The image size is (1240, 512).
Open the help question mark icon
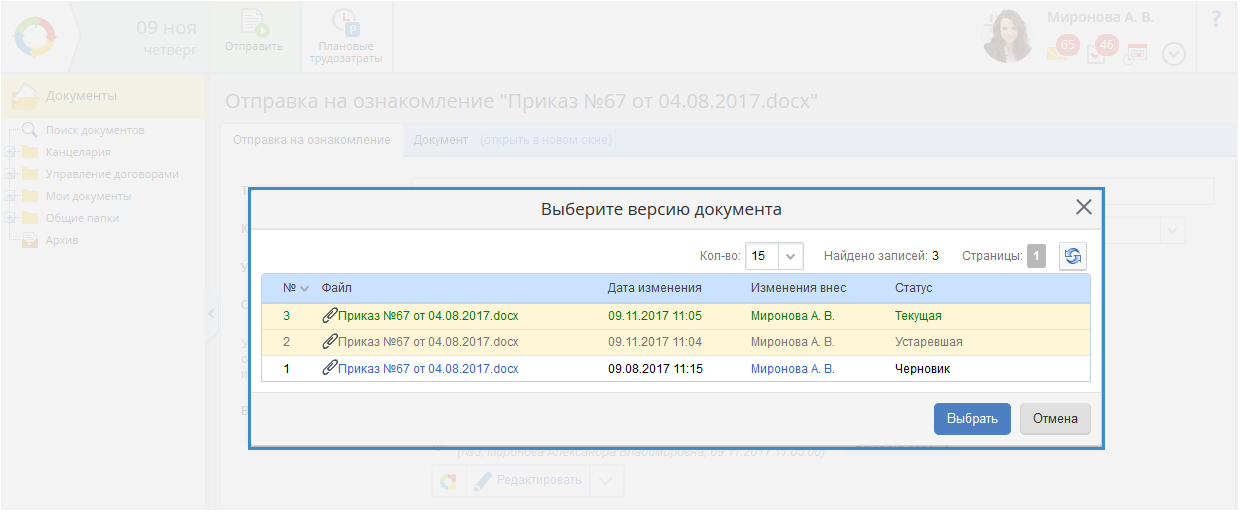[x=1216, y=18]
